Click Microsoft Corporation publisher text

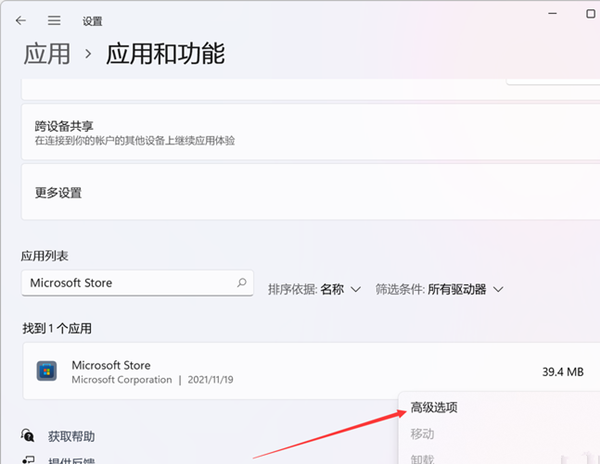[x=122, y=380]
